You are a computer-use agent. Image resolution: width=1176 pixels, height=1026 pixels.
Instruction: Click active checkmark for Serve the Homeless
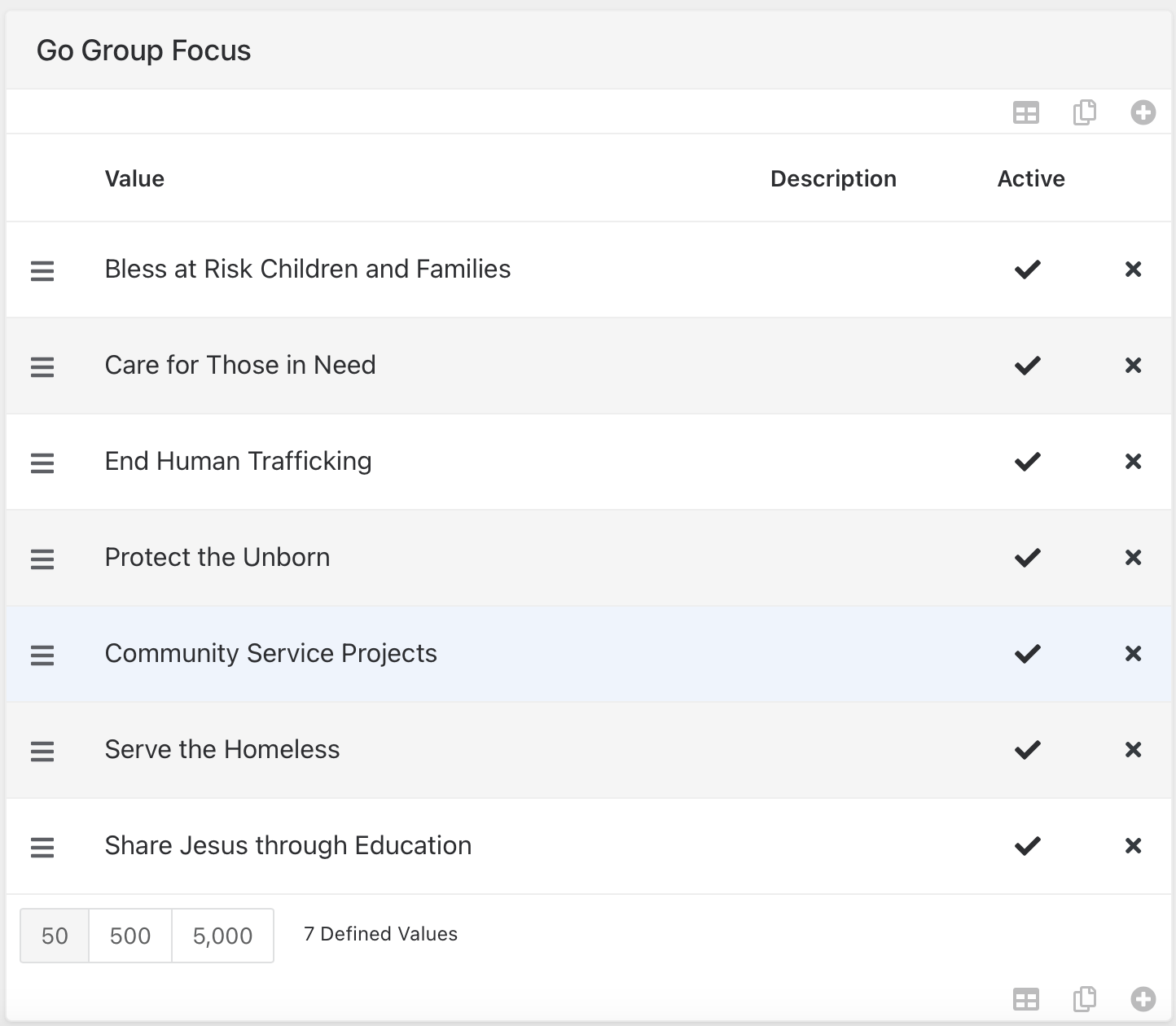(x=1028, y=750)
